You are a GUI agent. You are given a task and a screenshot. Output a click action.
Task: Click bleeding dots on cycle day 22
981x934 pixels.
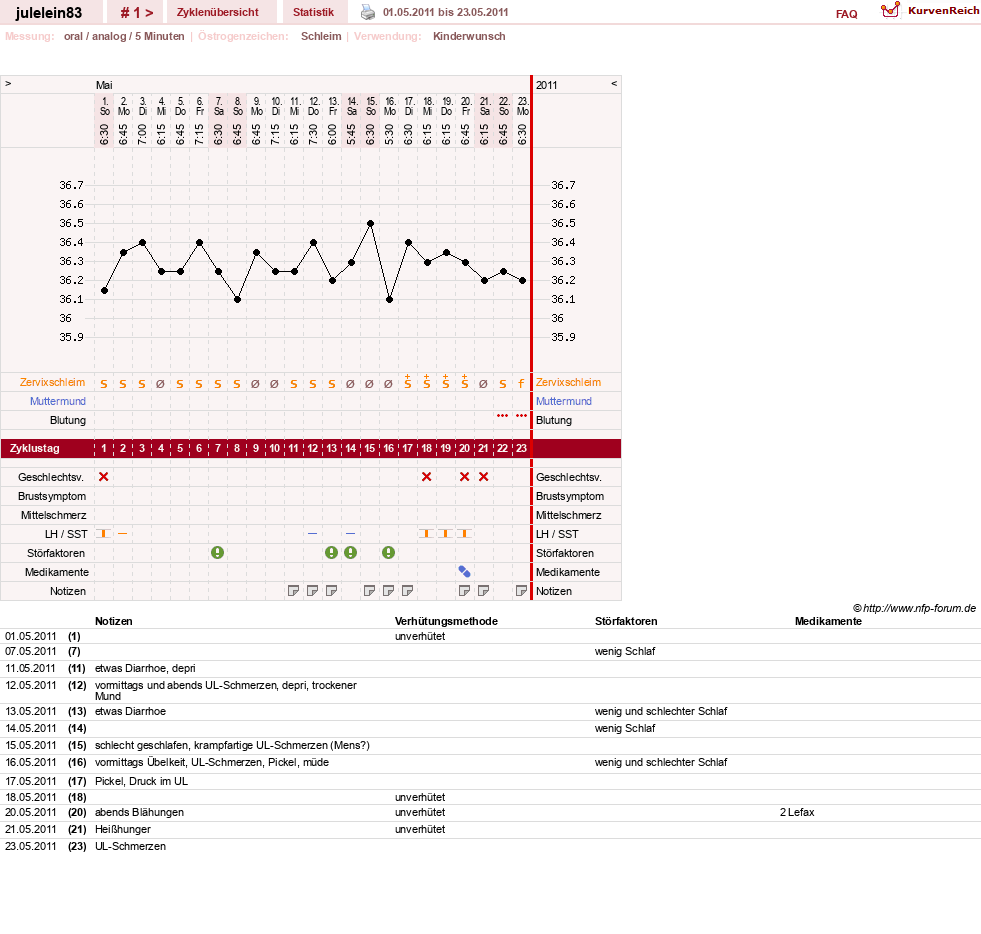[502, 415]
